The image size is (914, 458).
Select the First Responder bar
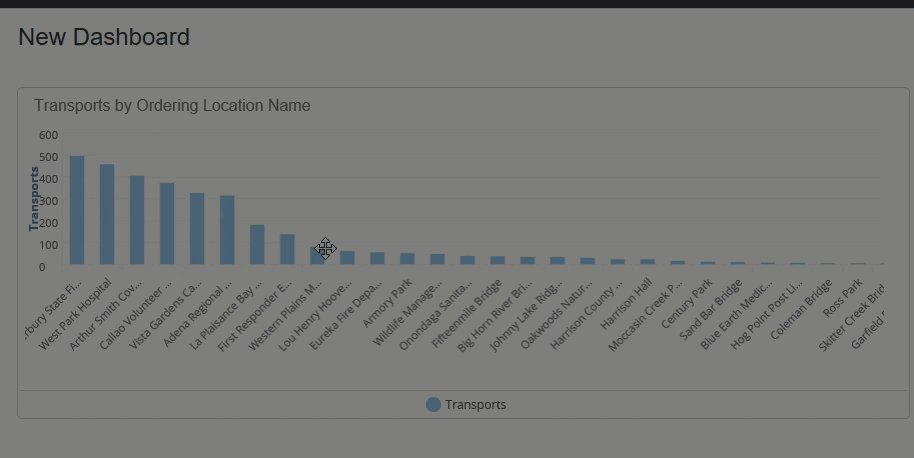tap(287, 249)
